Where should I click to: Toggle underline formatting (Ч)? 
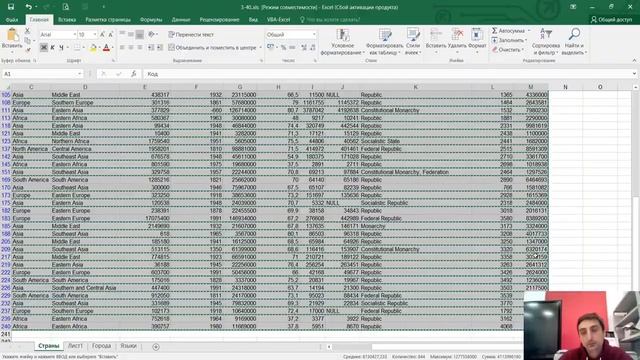61,48
